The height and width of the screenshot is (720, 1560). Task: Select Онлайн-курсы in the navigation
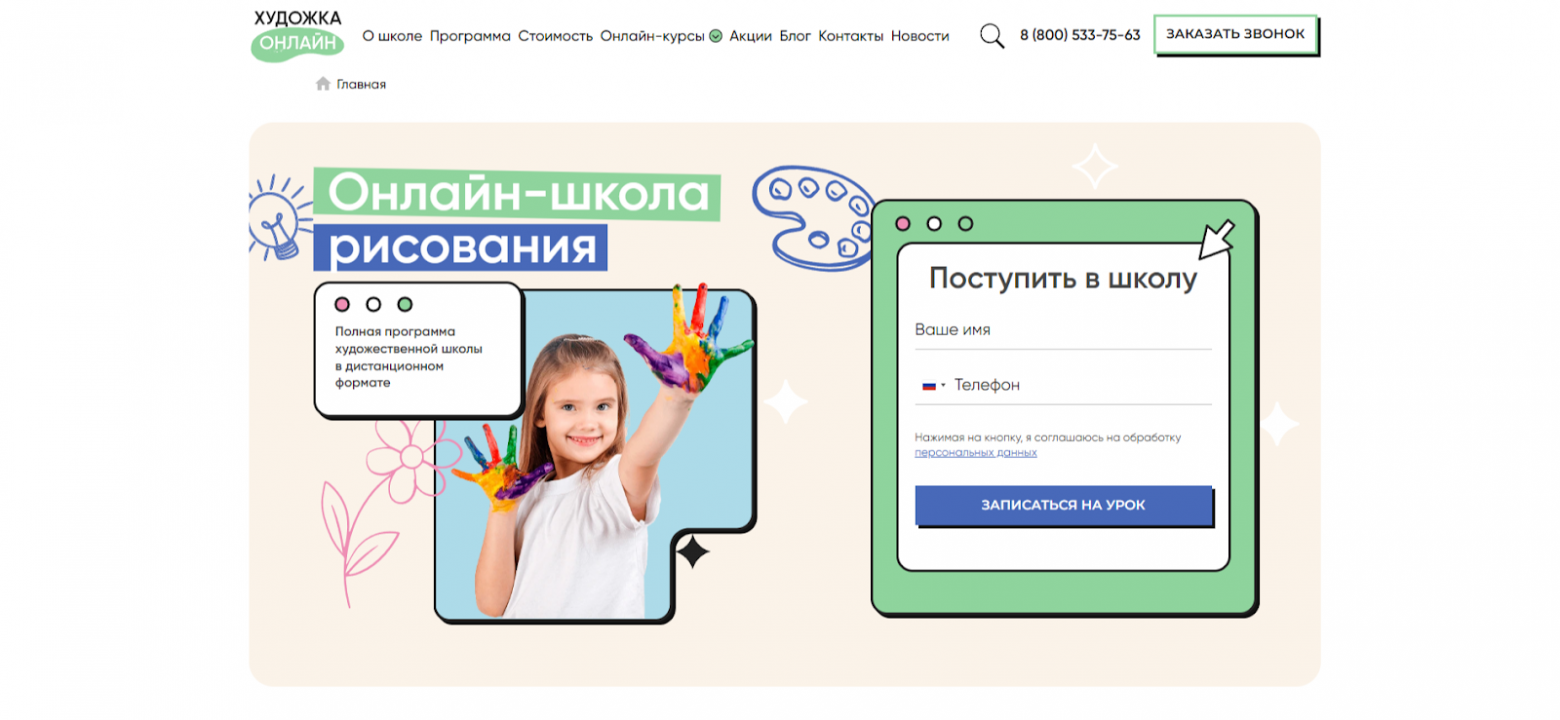[653, 36]
